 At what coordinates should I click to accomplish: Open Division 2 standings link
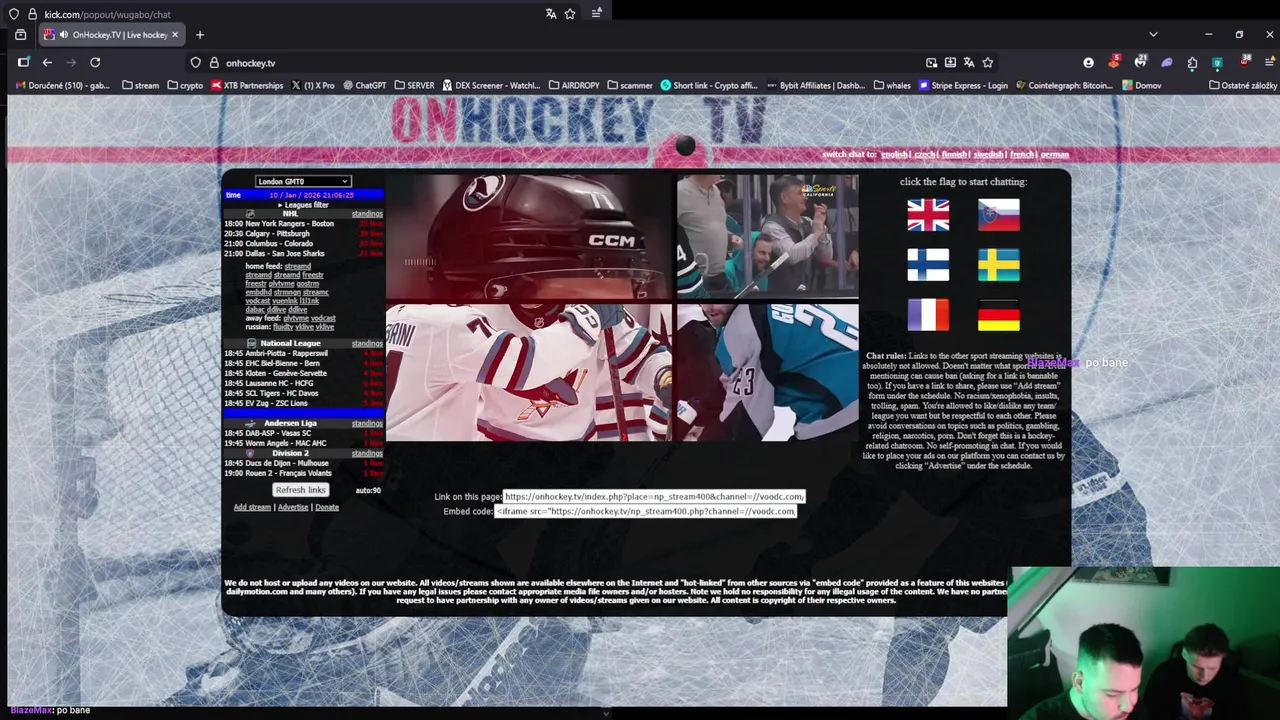(367, 453)
